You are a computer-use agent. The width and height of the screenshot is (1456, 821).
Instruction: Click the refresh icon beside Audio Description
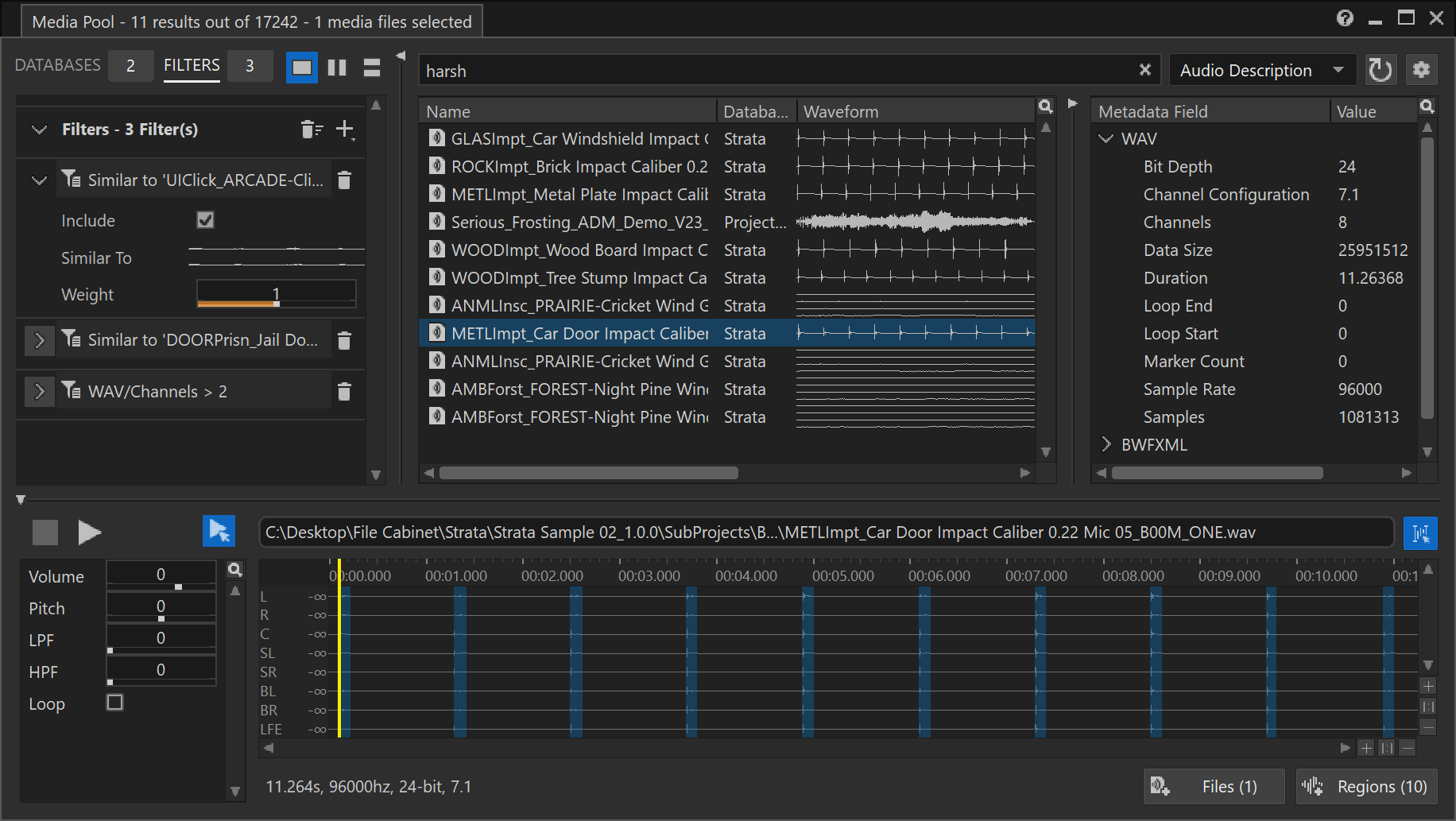[x=1380, y=70]
